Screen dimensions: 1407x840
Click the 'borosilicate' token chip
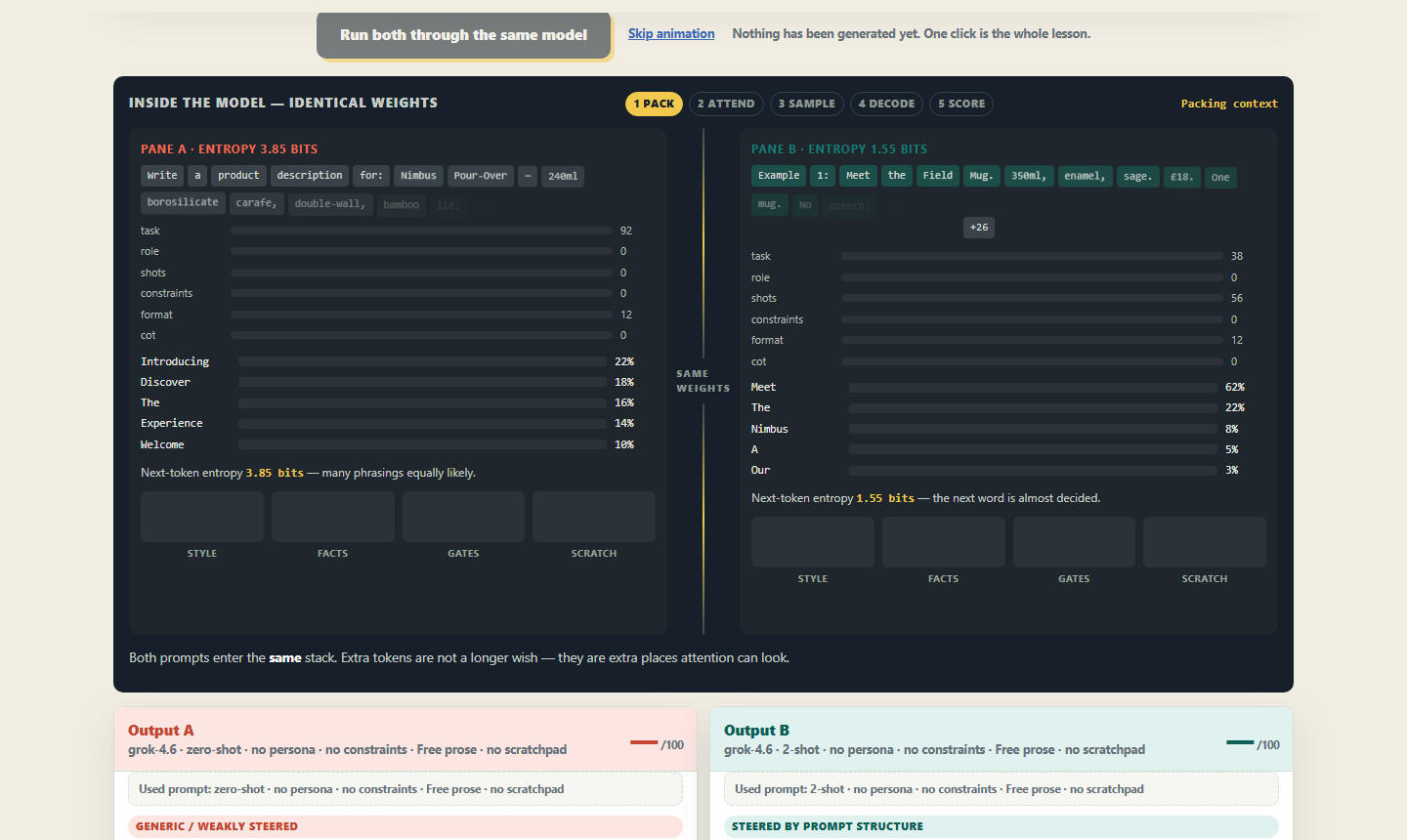(x=183, y=202)
